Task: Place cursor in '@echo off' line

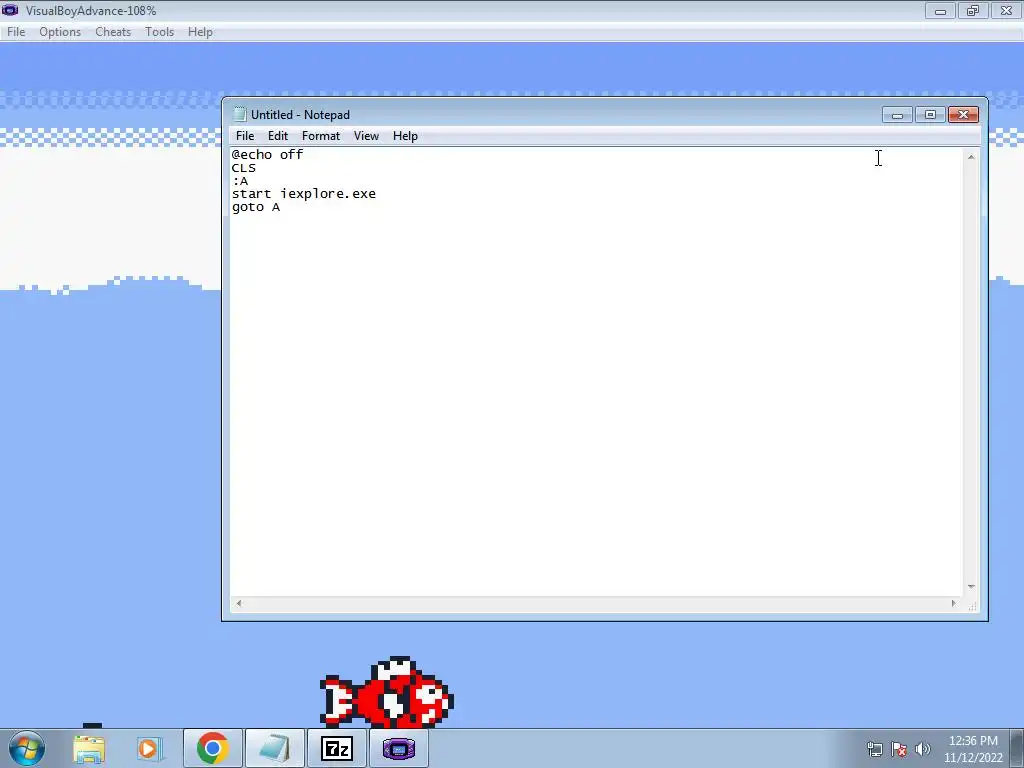Action: [267, 155]
